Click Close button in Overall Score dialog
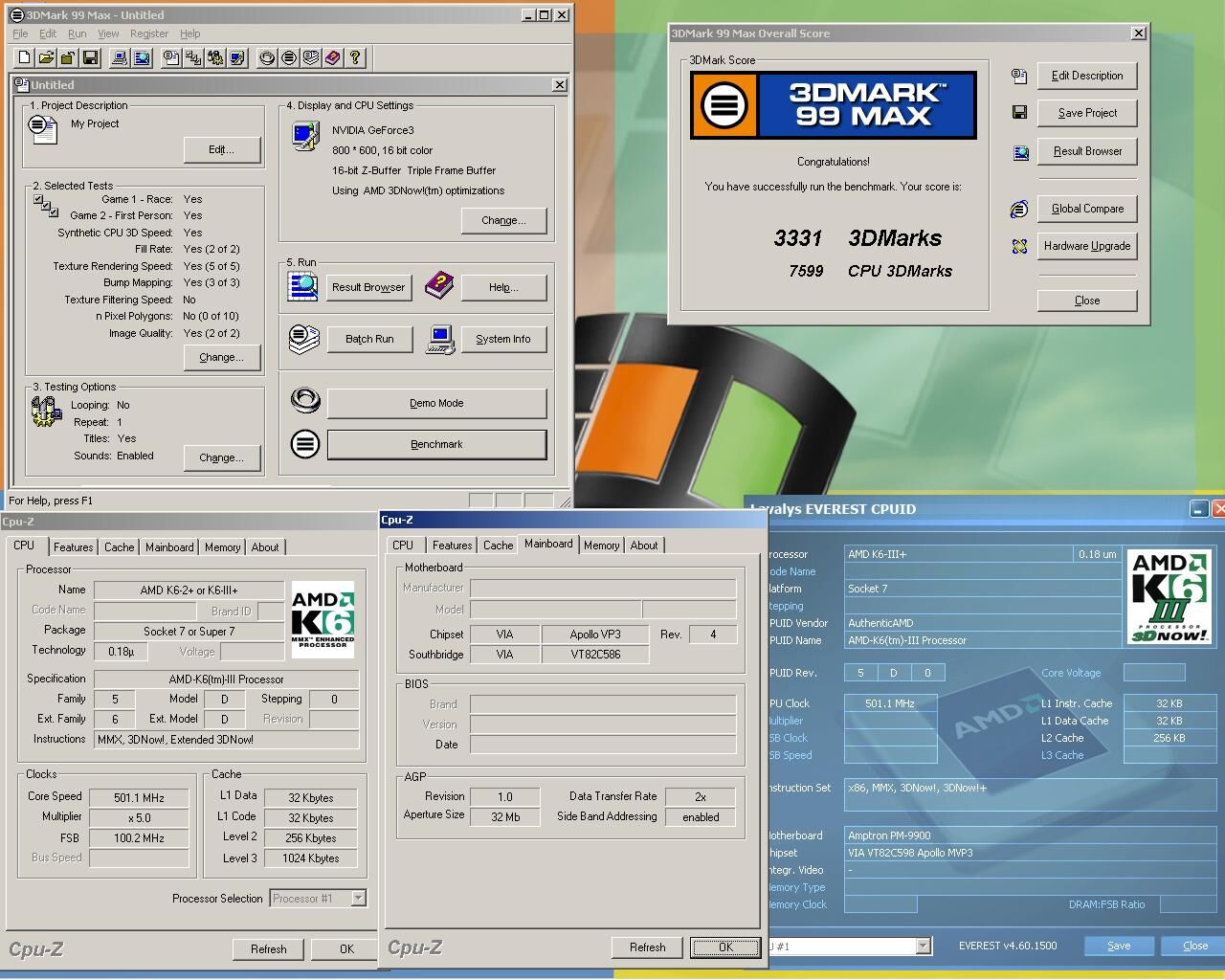The width and height of the screenshot is (1225, 980). [x=1087, y=301]
